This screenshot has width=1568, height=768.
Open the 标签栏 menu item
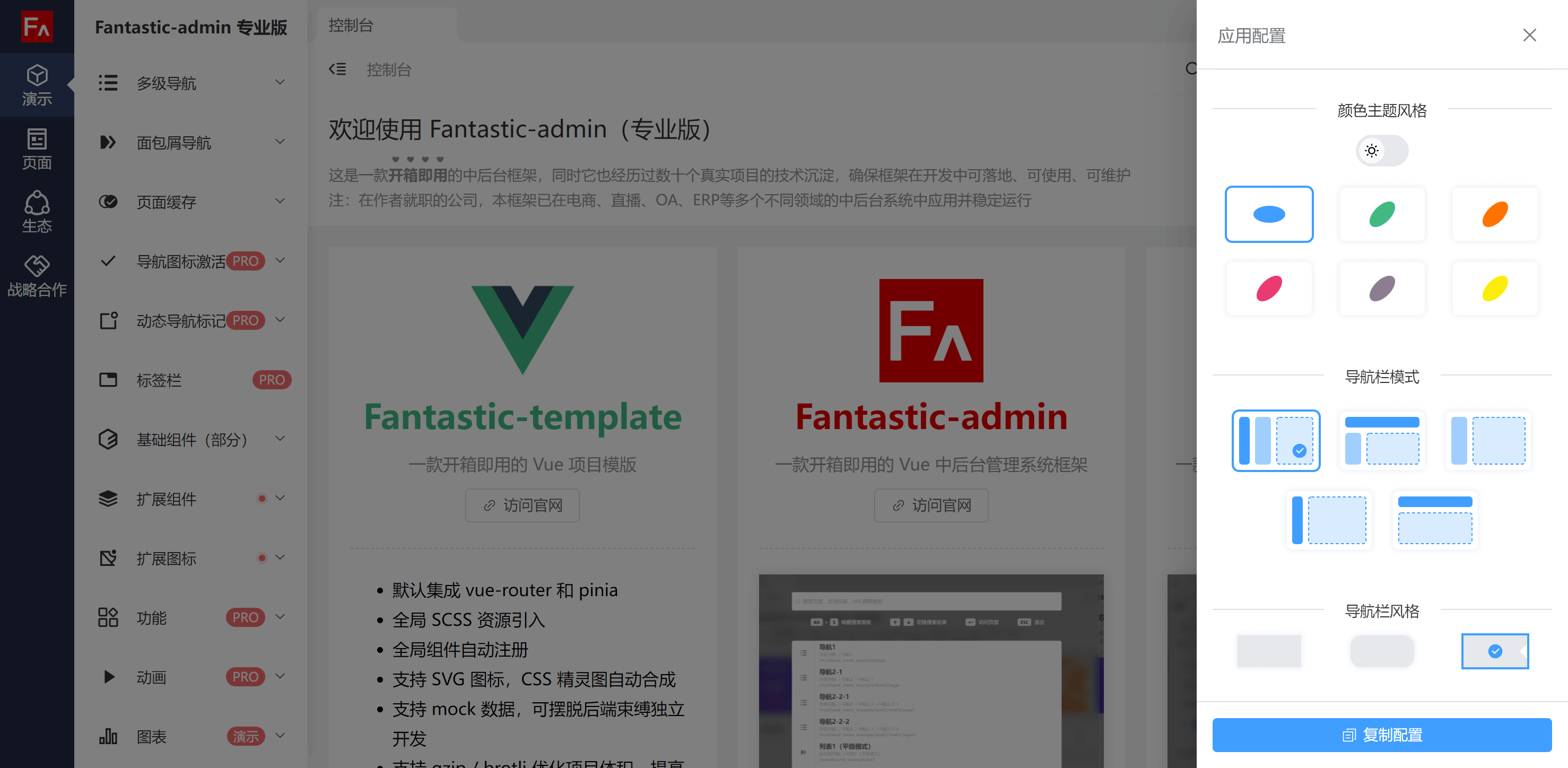pos(191,380)
